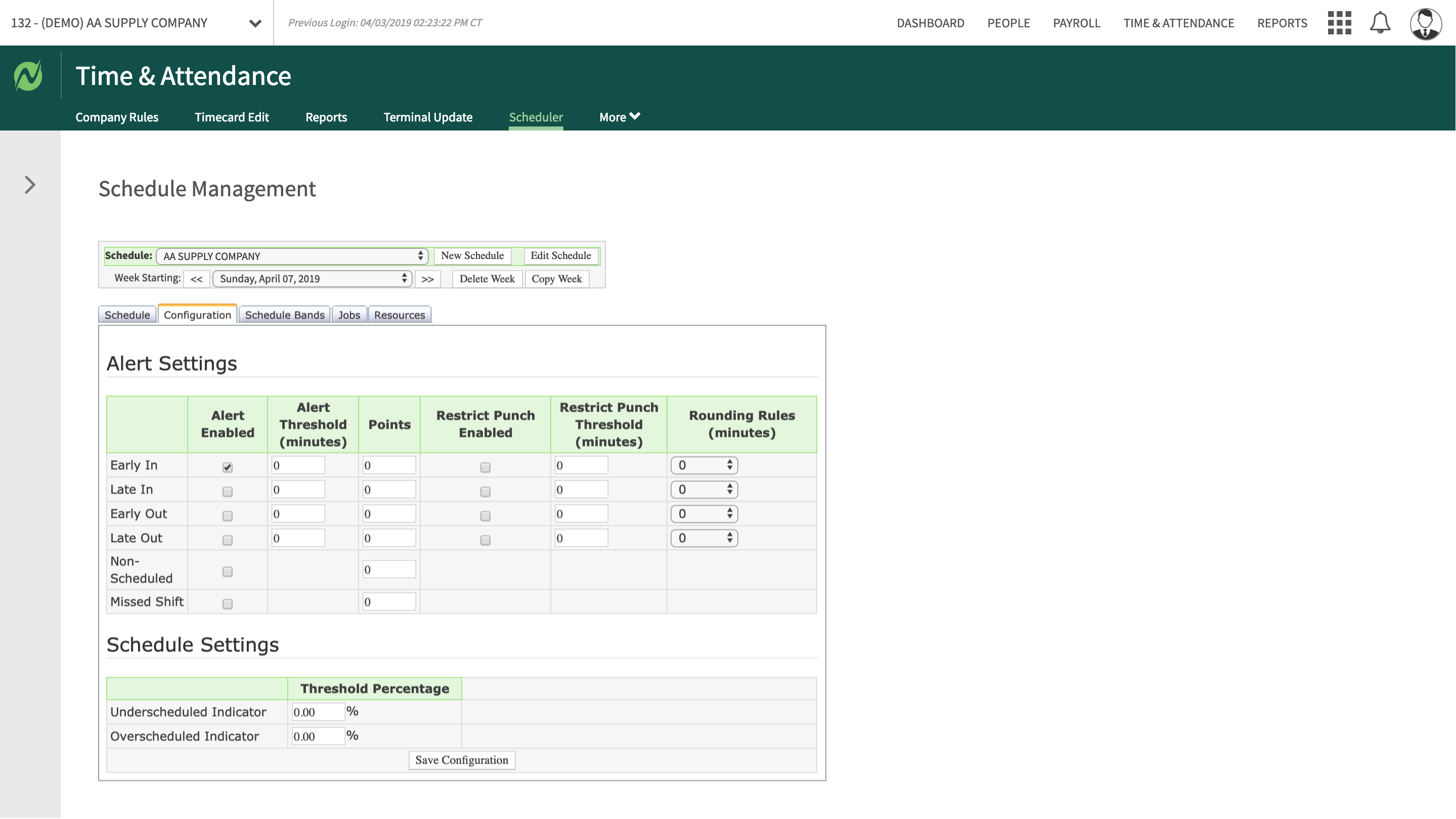This screenshot has height=819, width=1456.
Task: Expand the left sidebar arrow
Action: click(30, 185)
